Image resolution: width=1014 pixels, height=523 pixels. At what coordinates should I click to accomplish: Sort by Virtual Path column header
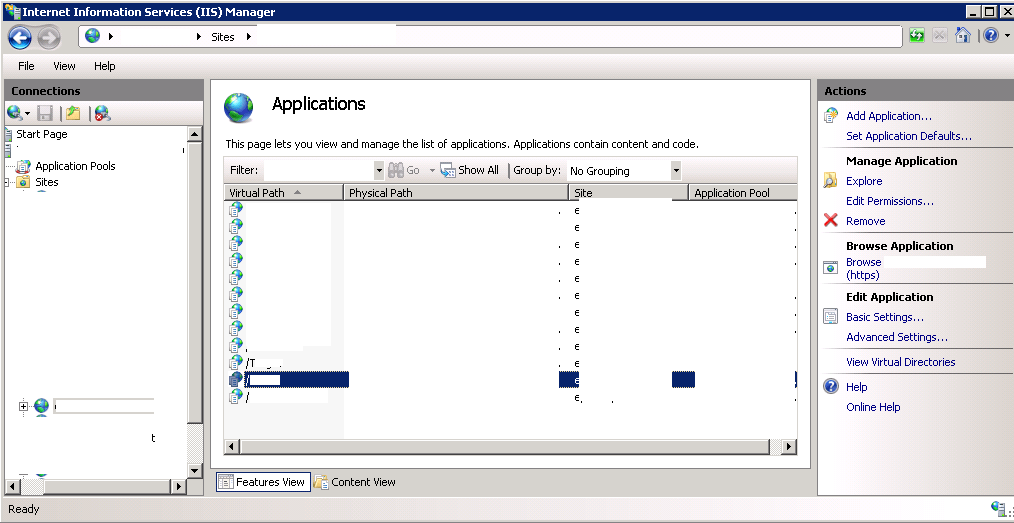(x=283, y=193)
